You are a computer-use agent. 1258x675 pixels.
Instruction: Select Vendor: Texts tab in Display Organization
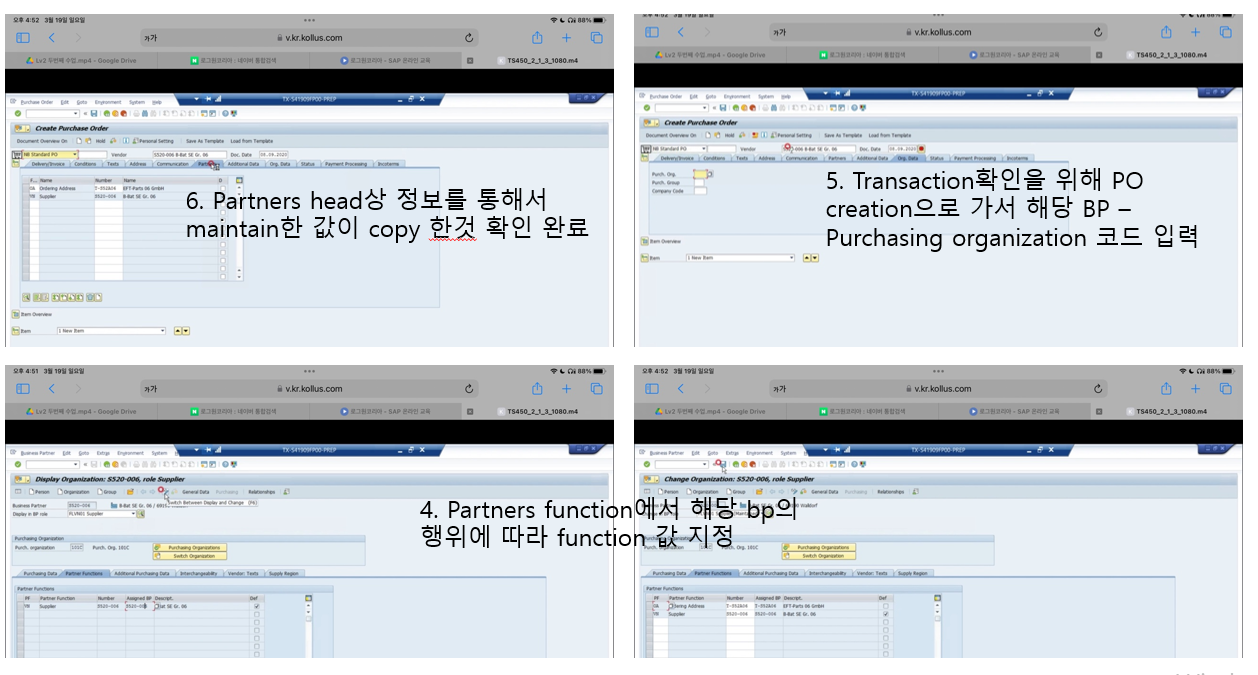[241, 573]
